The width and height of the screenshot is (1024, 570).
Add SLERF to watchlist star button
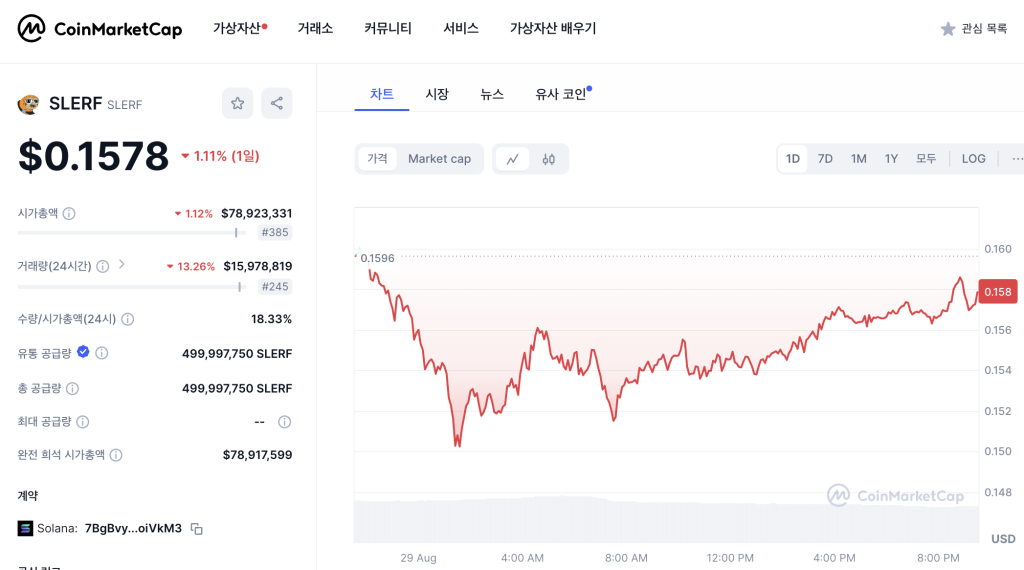tap(238, 103)
